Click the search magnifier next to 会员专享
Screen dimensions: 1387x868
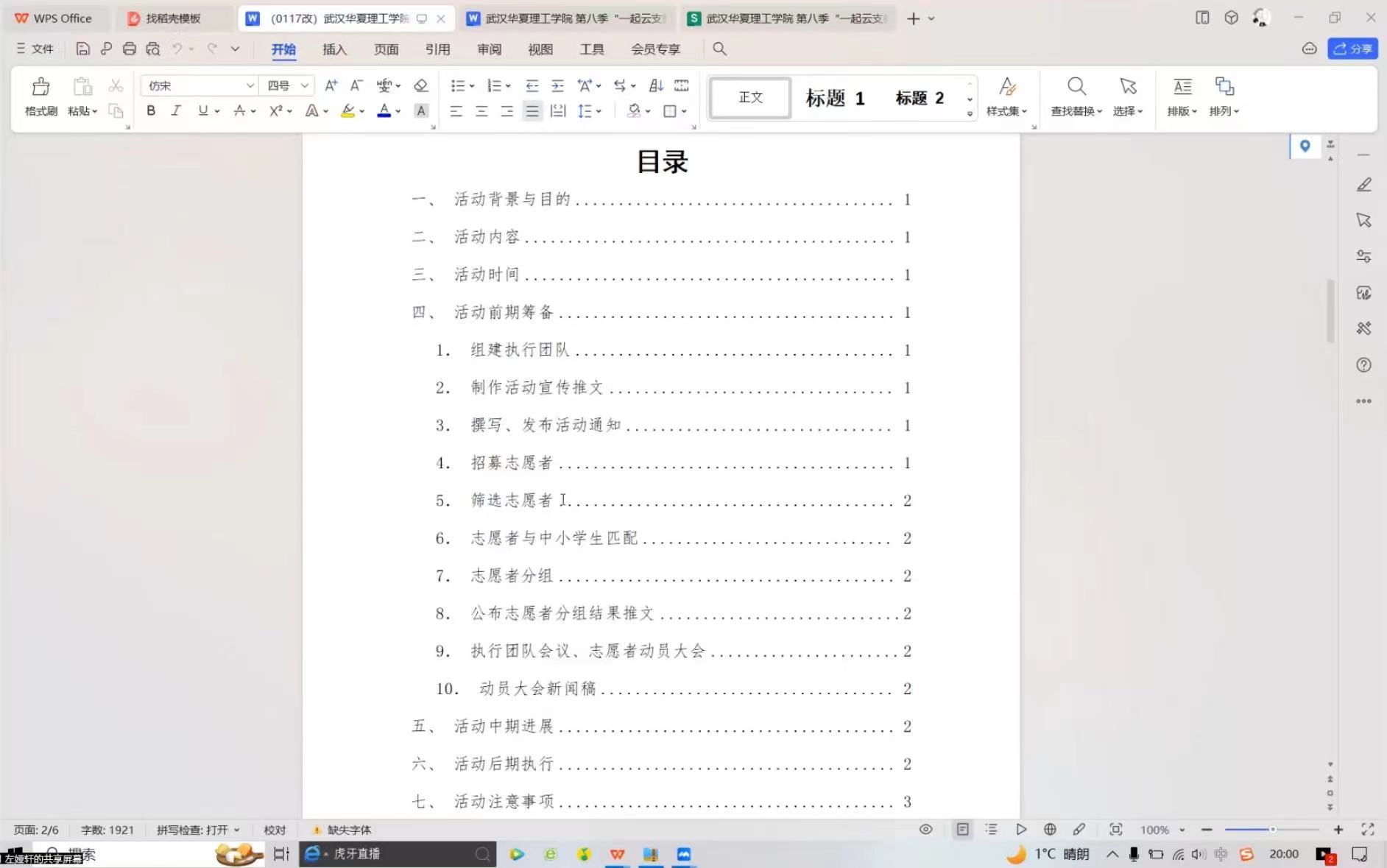pos(719,49)
